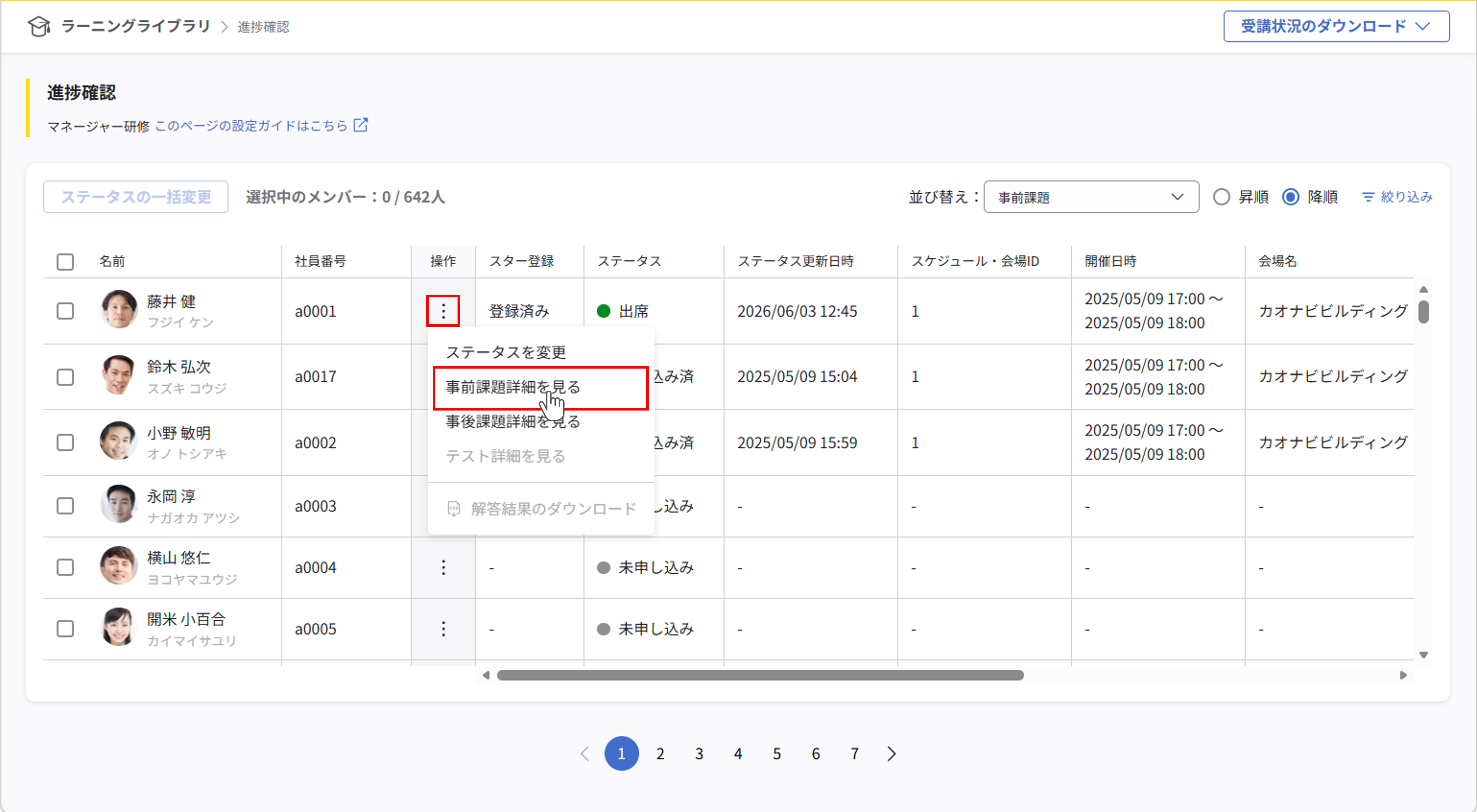Go to previous page with left chevron
Viewport: 1477px width, 812px height.
584,754
